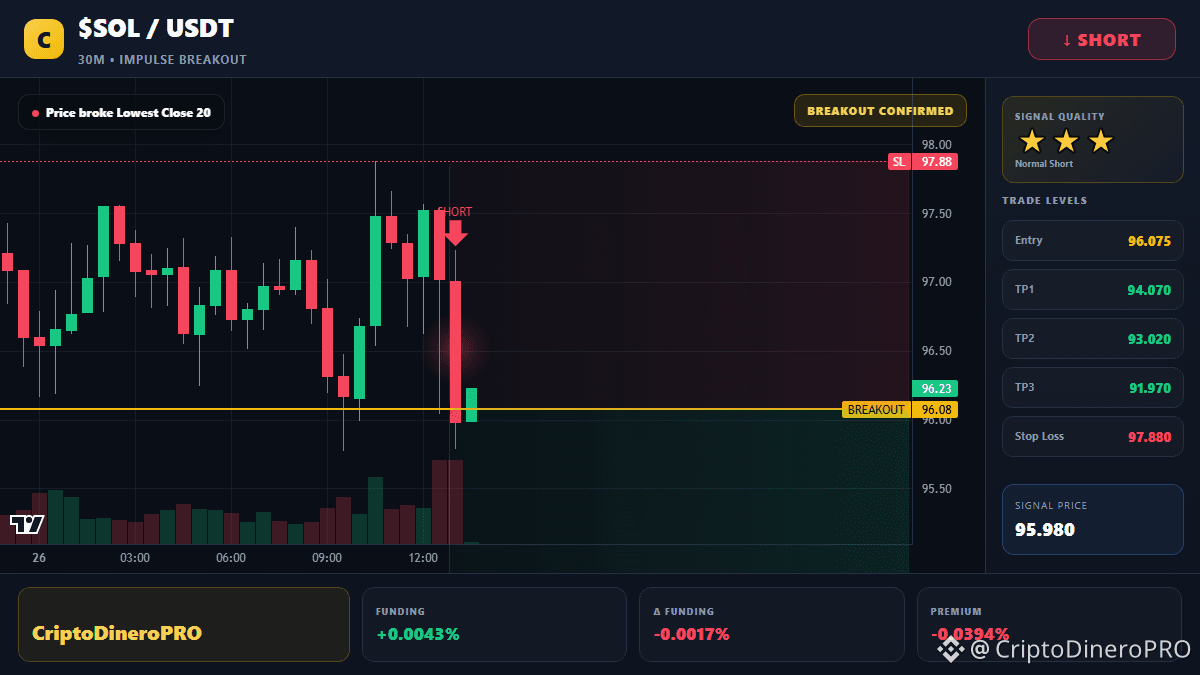The height and width of the screenshot is (675, 1200).
Task: Click the 95.50 price axis label
Action: (x=937, y=489)
